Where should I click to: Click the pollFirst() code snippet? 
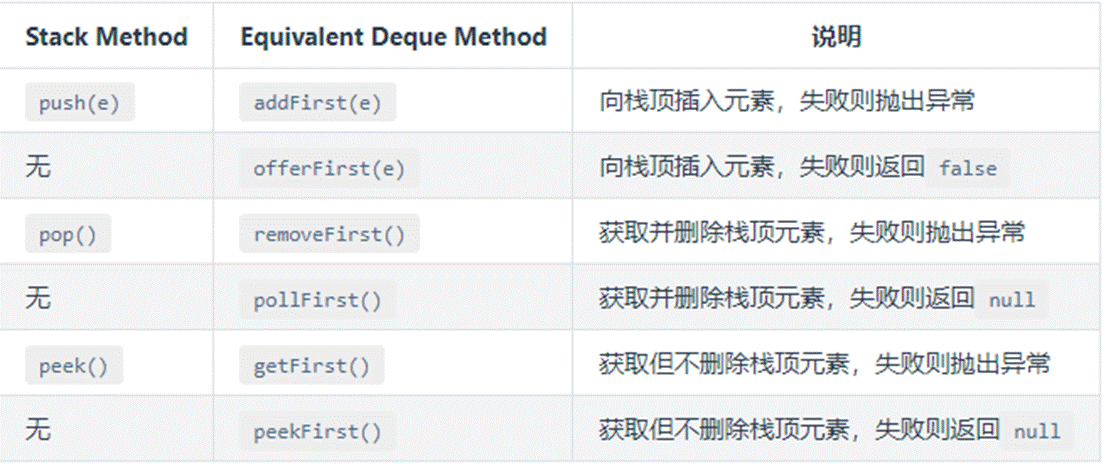tap(317, 300)
